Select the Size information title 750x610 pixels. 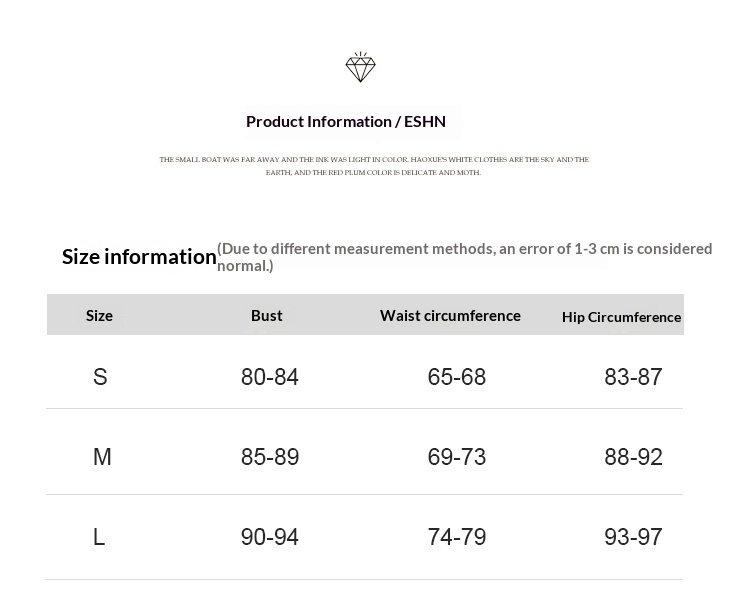139,256
